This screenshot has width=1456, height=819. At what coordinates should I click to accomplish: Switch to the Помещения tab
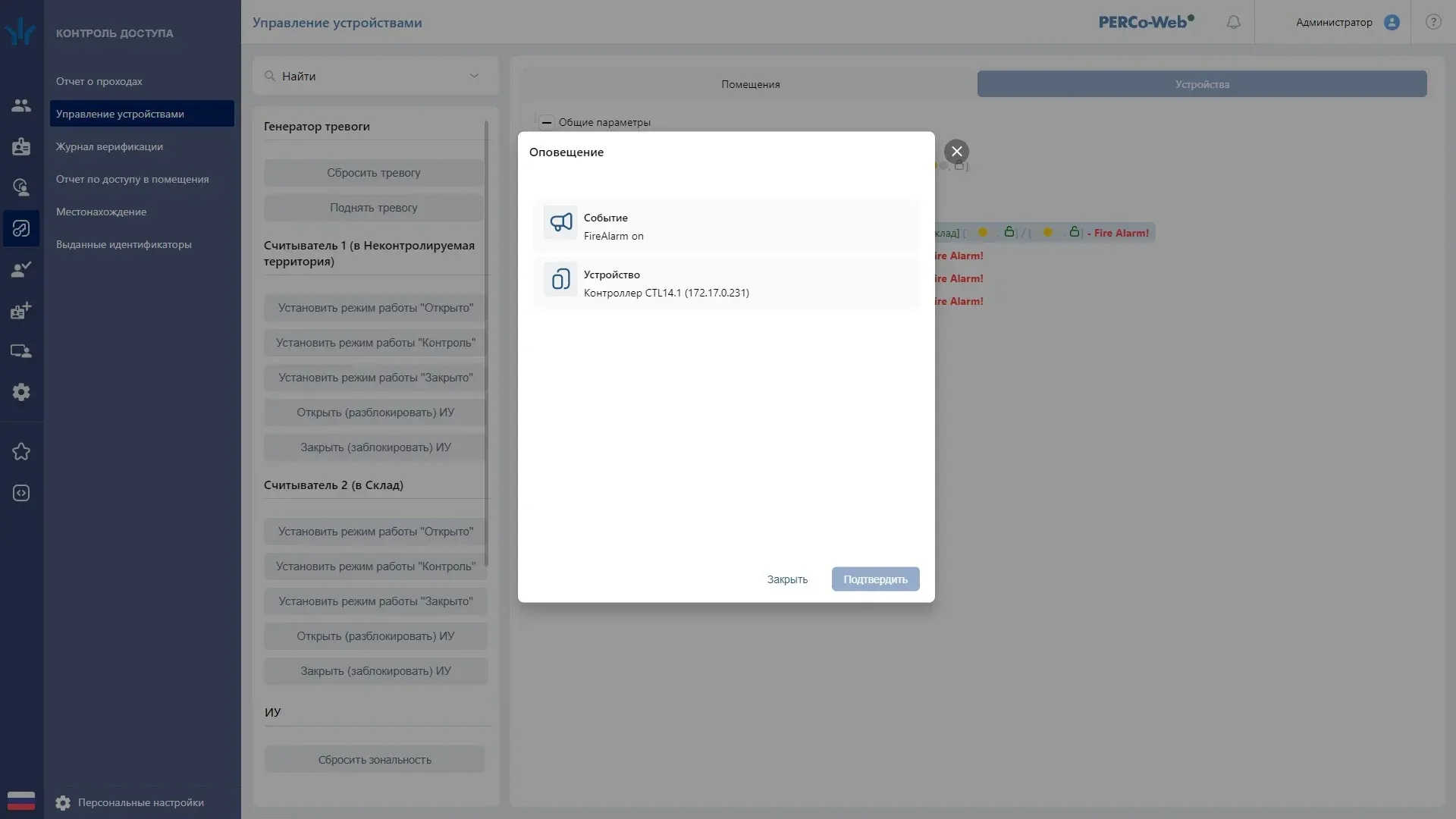point(750,84)
